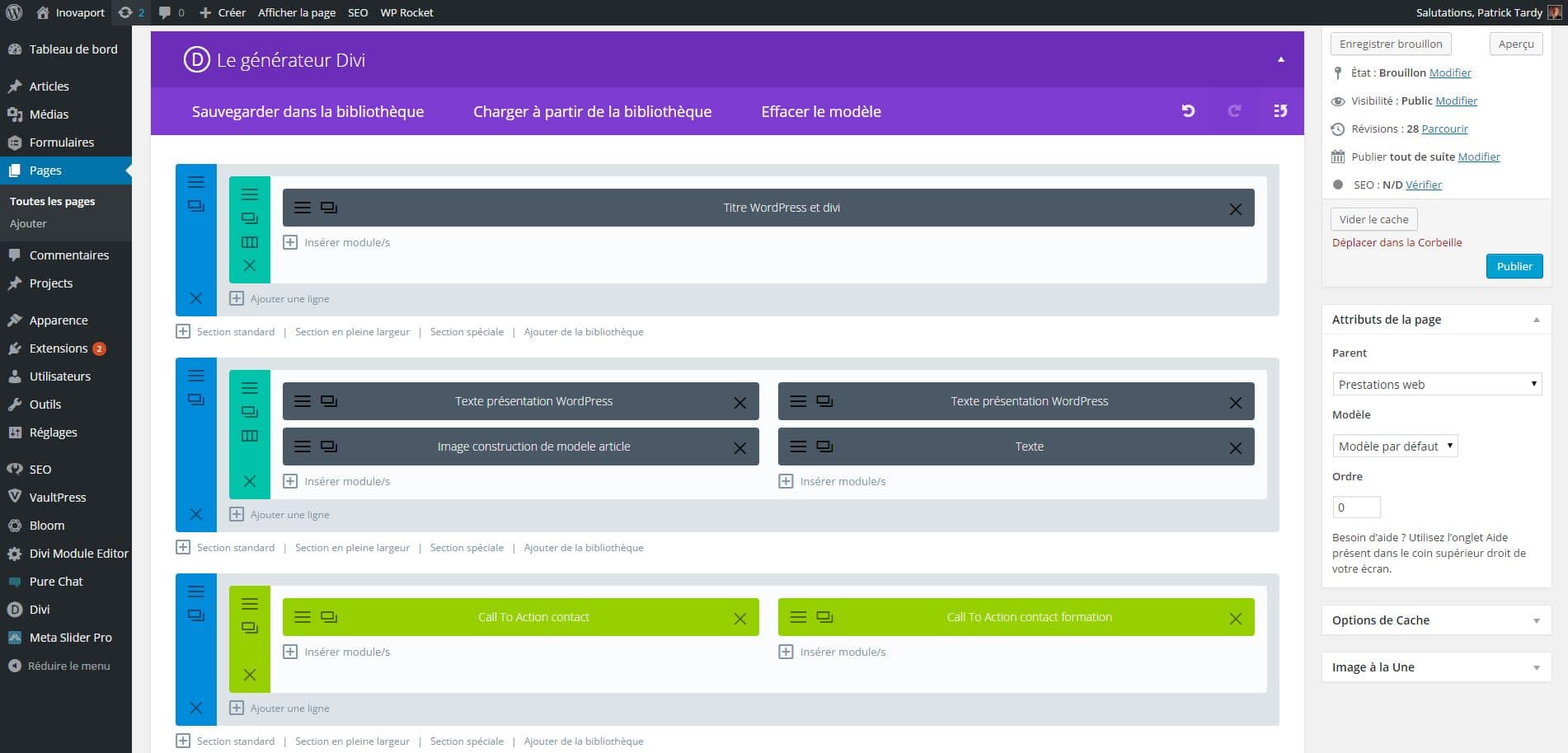The width and height of the screenshot is (1568, 753).
Task: Open Meta Slider Pro in sidebar
Action: 66,638
